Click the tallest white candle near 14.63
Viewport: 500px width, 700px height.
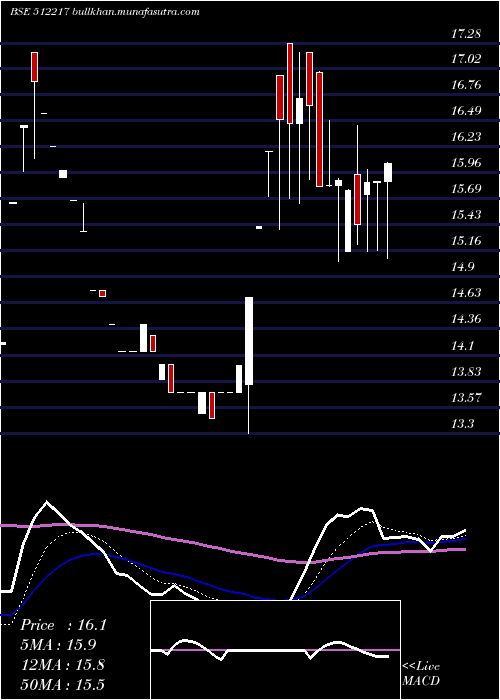click(x=249, y=341)
